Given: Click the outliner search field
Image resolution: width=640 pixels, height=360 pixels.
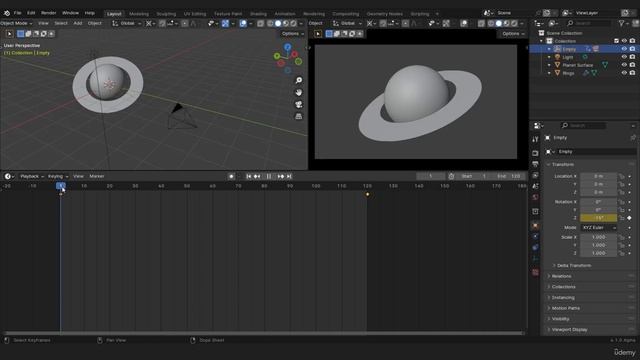Looking at the screenshot, I should pyautogui.click(x=589, y=24).
